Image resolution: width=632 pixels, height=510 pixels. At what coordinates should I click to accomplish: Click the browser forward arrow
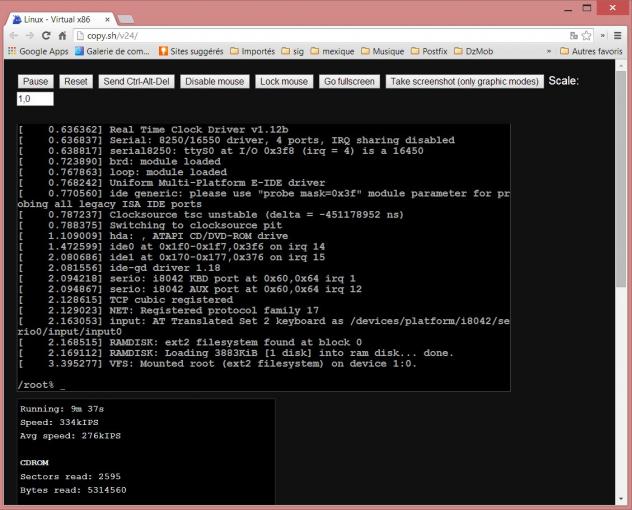click(x=29, y=35)
